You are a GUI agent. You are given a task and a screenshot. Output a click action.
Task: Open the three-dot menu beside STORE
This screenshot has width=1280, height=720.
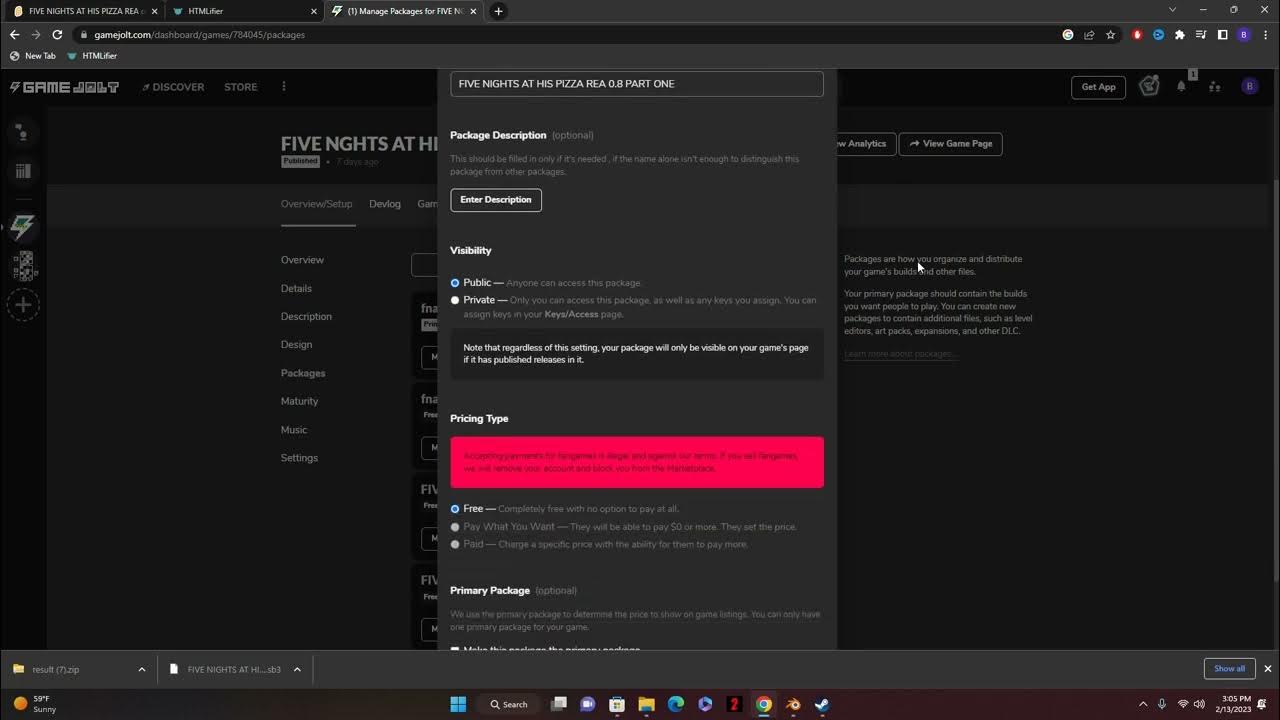284,87
